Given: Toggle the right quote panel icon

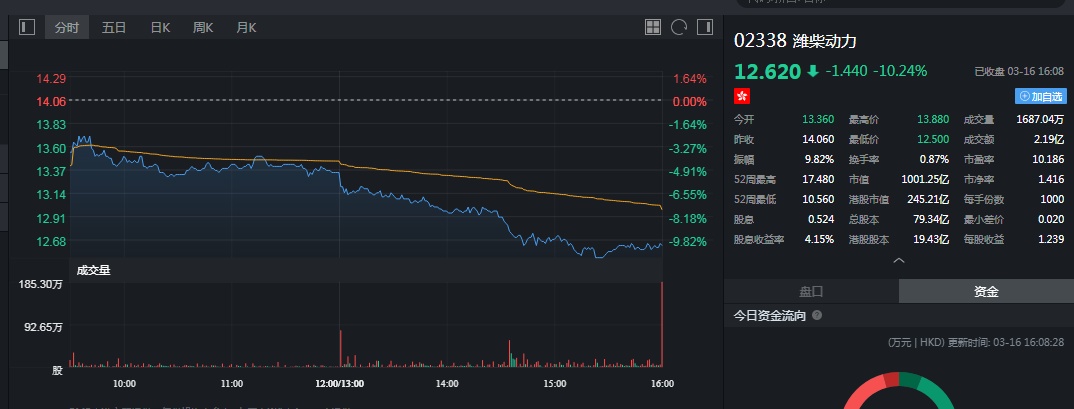Looking at the screenshot, I should [706, 27].
